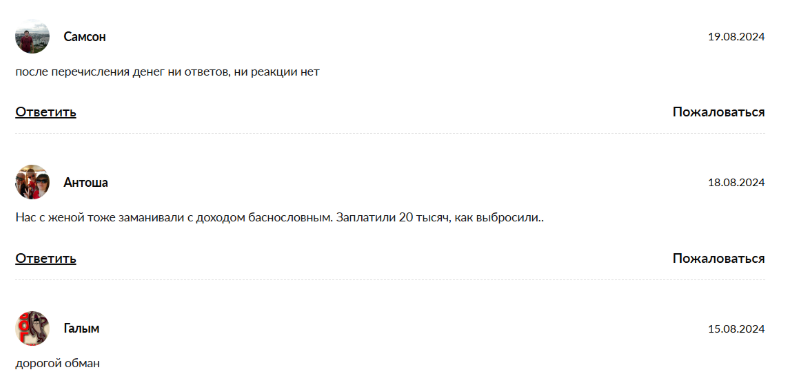Click the username Галым

(x=81, y=328)
